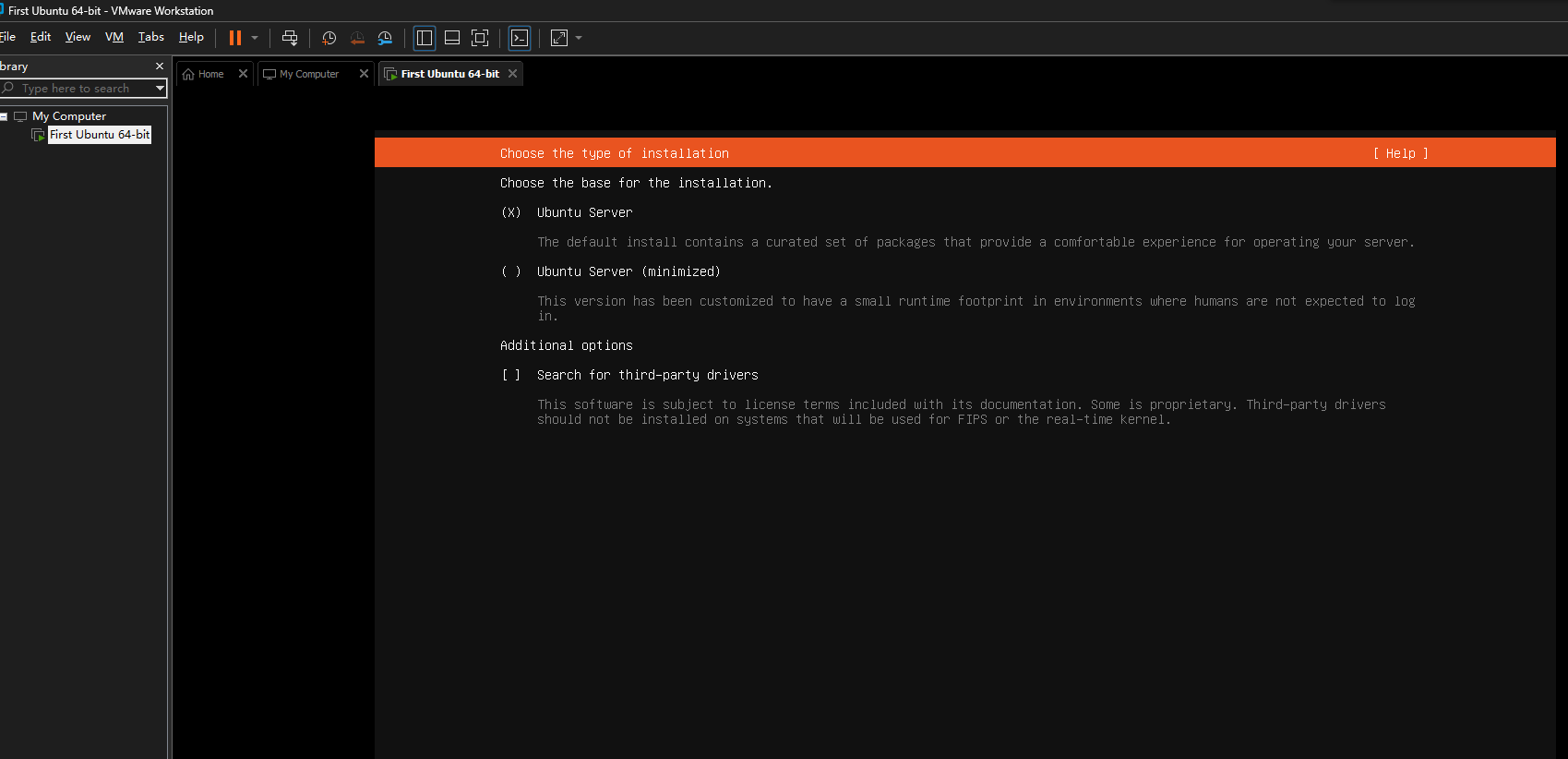Select the Ubuntu Server radio option
This screenshot has height=759, width=1568.
pyautogui.click(x=510, y=212)
